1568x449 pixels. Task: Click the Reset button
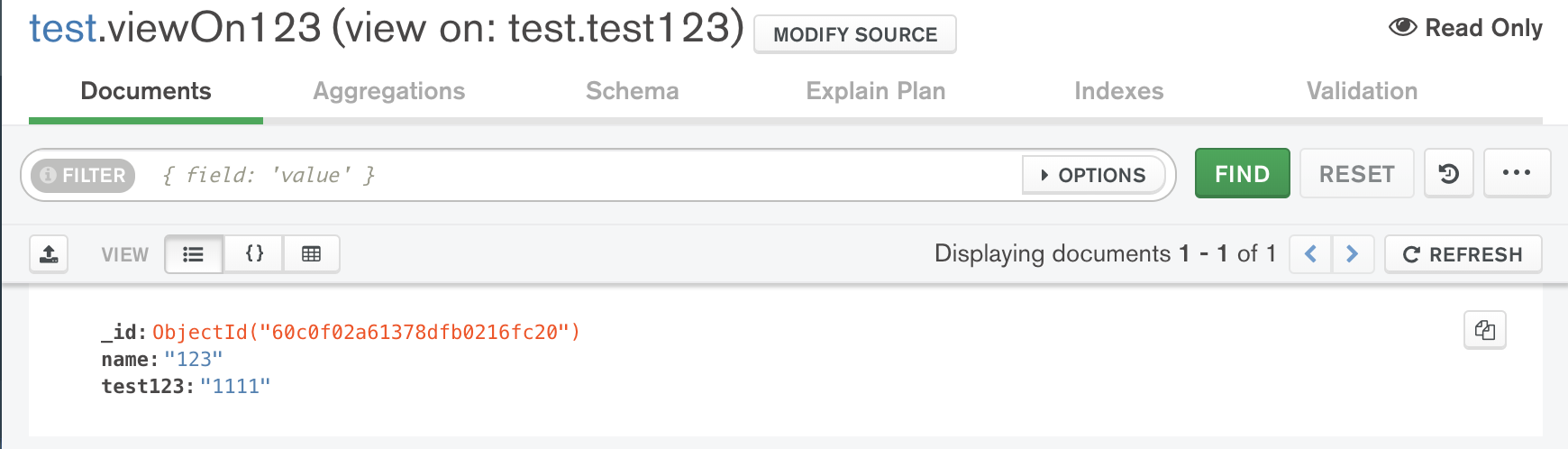click(1357, 173)
